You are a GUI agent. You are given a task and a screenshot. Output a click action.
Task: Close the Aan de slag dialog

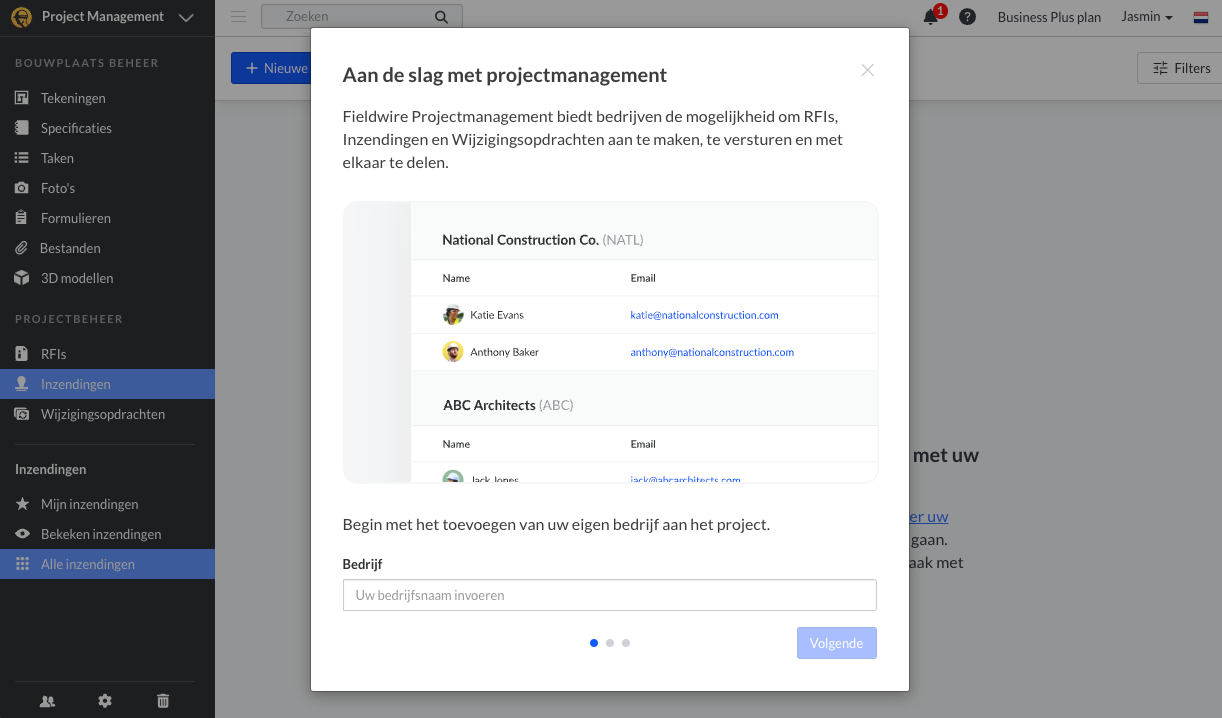point(868,70)
